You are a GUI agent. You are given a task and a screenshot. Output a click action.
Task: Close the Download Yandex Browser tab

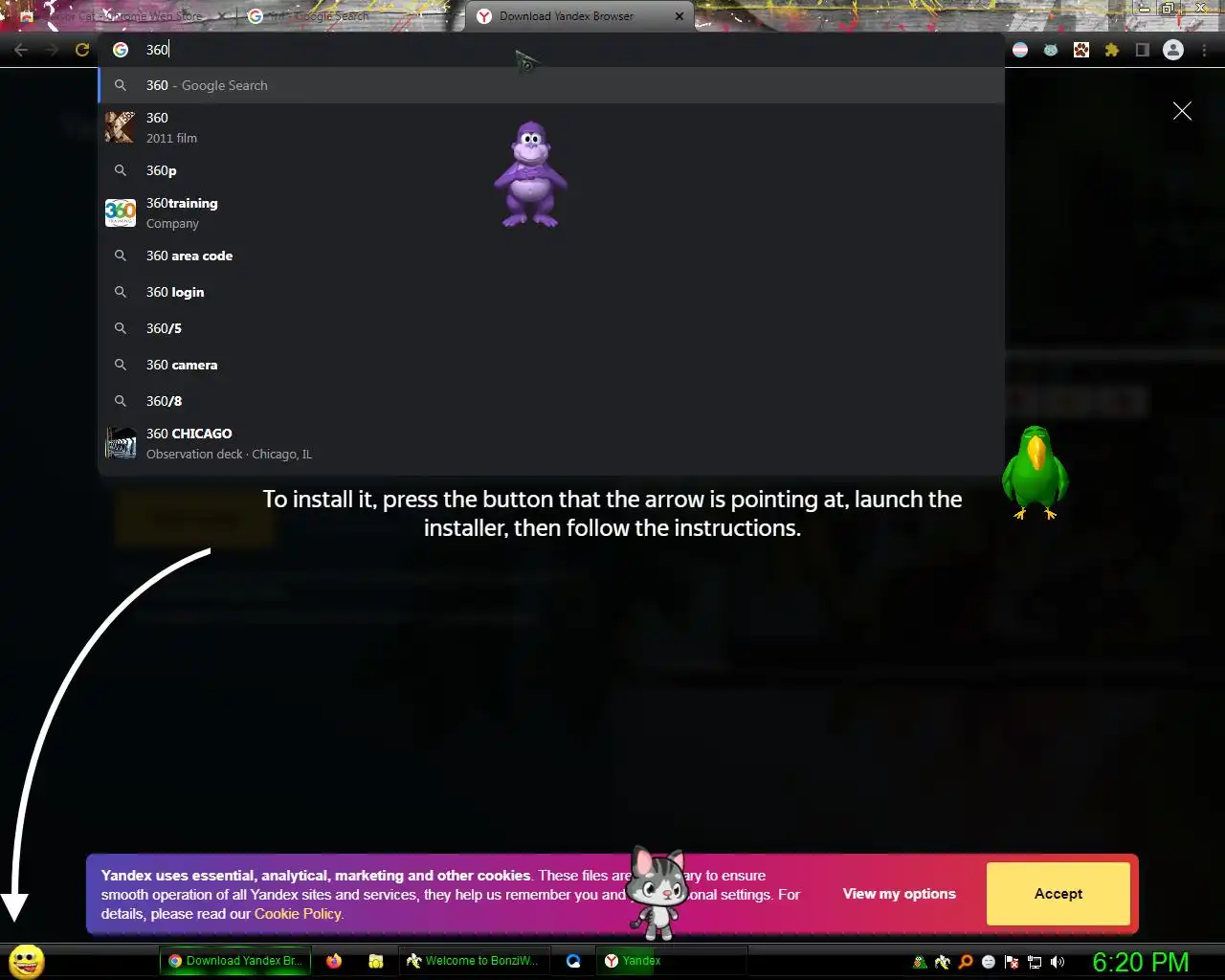(679, 16)
